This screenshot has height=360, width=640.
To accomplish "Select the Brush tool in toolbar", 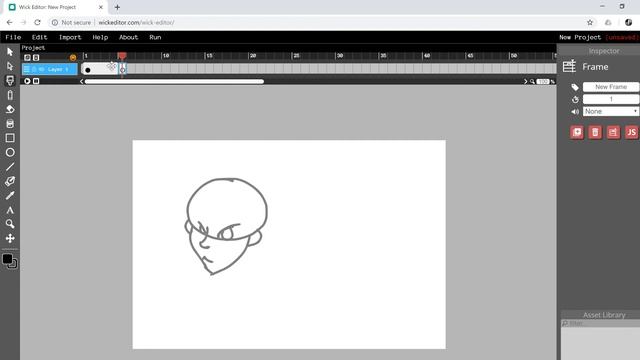I will coord(10,80).
